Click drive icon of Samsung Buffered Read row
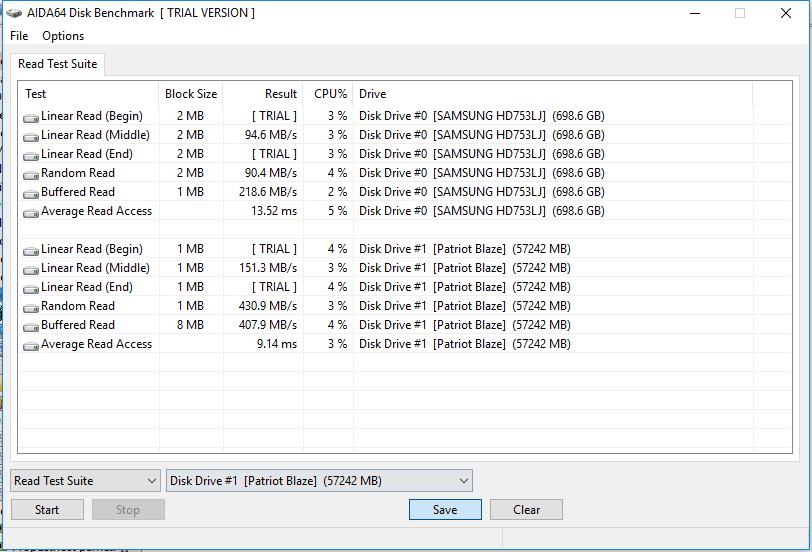 [x=31, y=194]
